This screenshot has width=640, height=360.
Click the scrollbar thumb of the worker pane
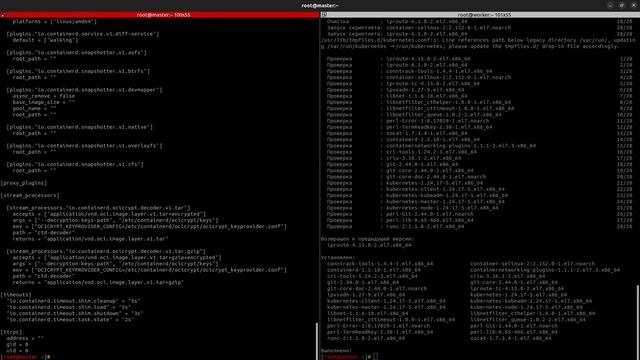(638, 322)
